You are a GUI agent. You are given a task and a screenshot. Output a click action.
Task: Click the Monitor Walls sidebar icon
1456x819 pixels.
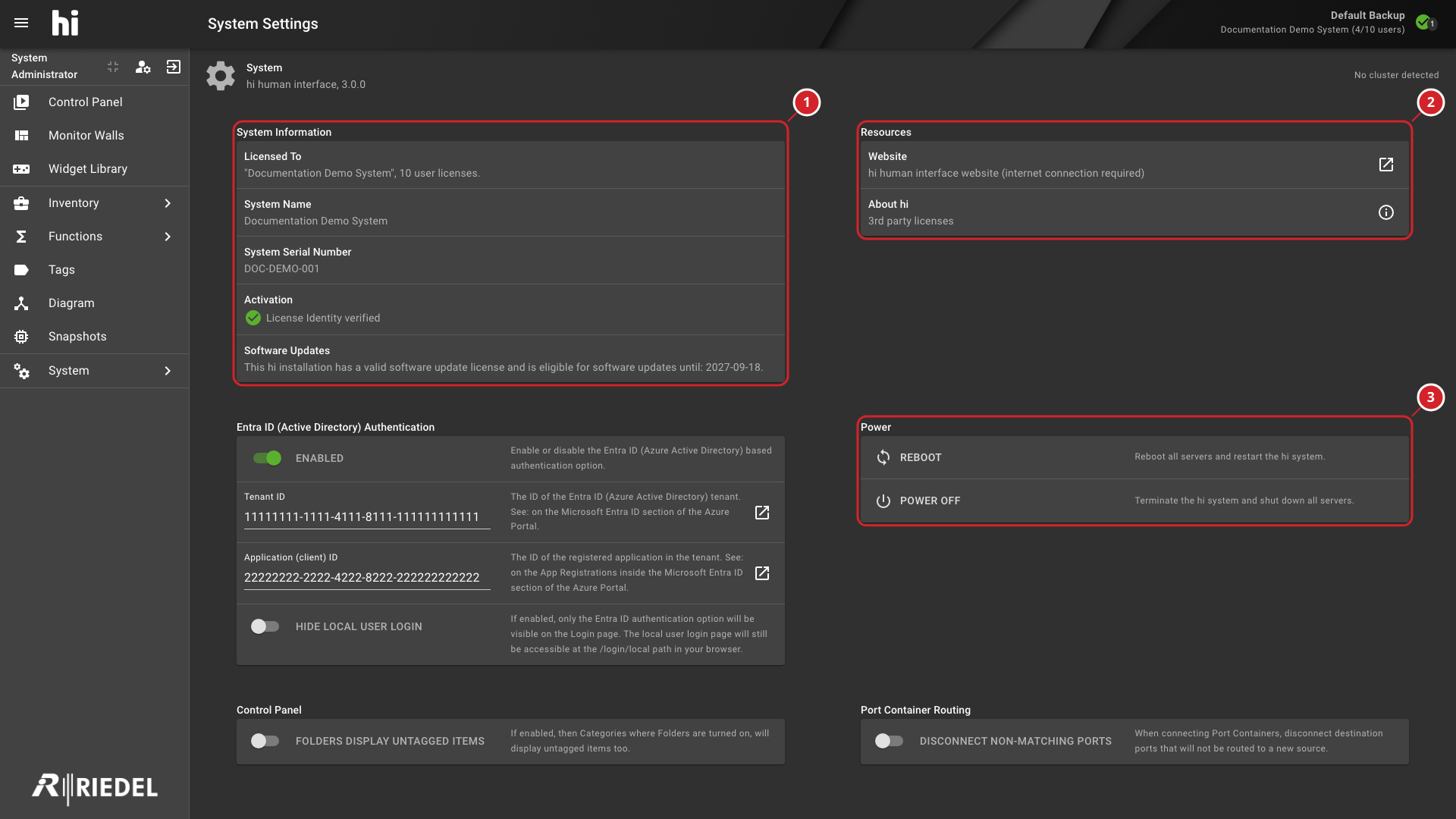[x=21, y=135]
